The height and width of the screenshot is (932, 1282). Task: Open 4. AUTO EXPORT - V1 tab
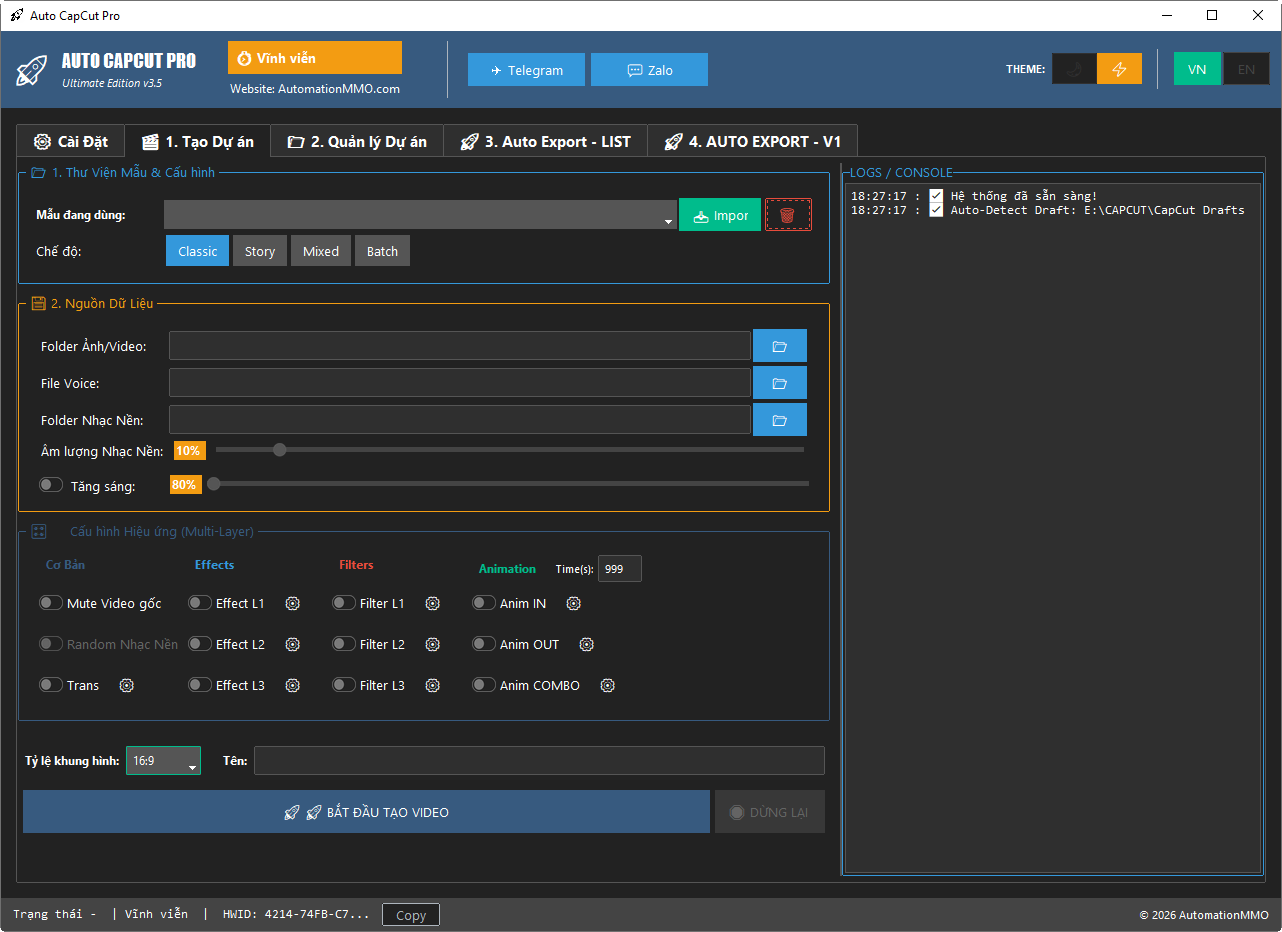pyautogui.click(x=753, y=141)
